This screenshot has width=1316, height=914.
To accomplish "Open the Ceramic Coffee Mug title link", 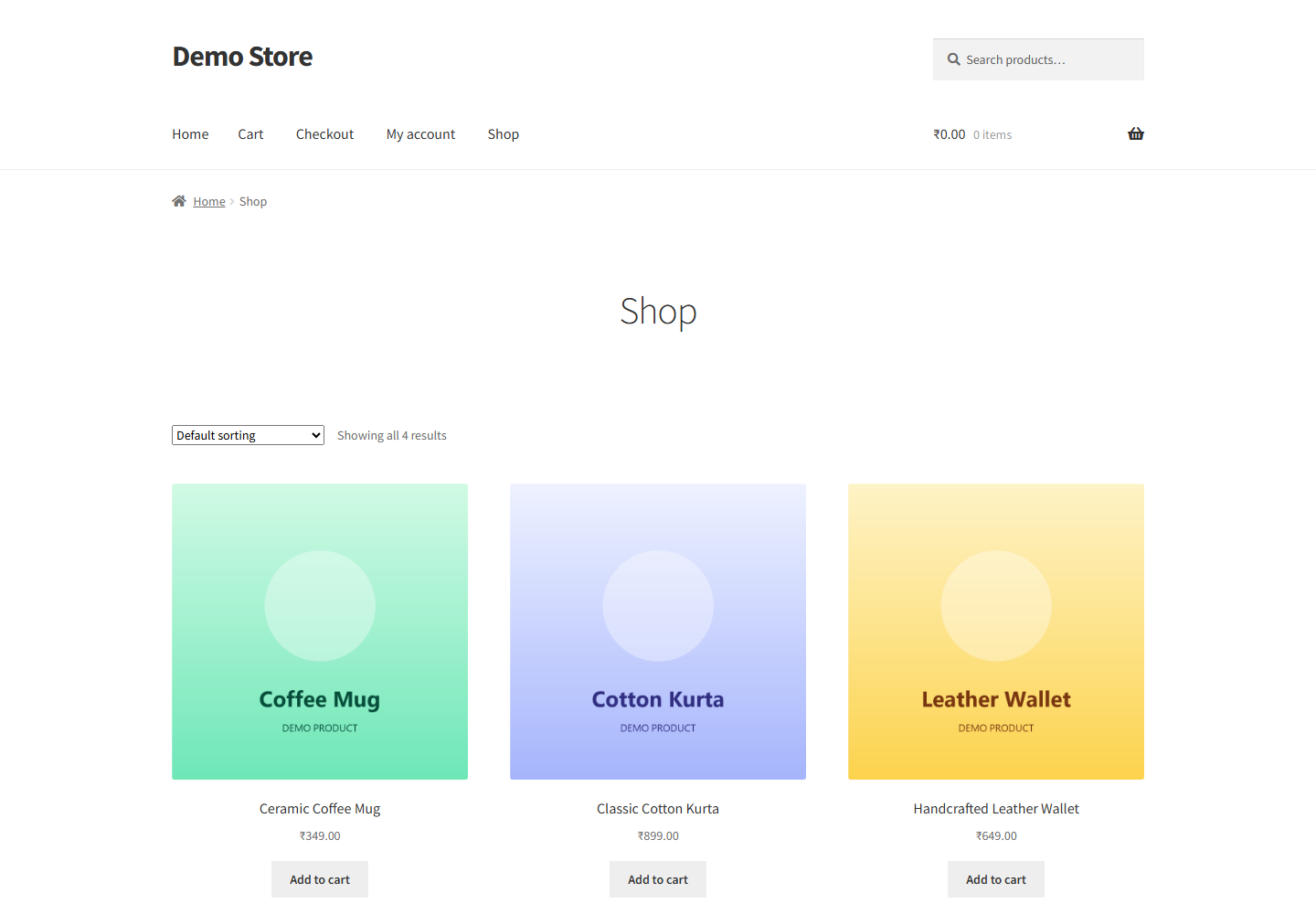I will click(x=320, y=809).
